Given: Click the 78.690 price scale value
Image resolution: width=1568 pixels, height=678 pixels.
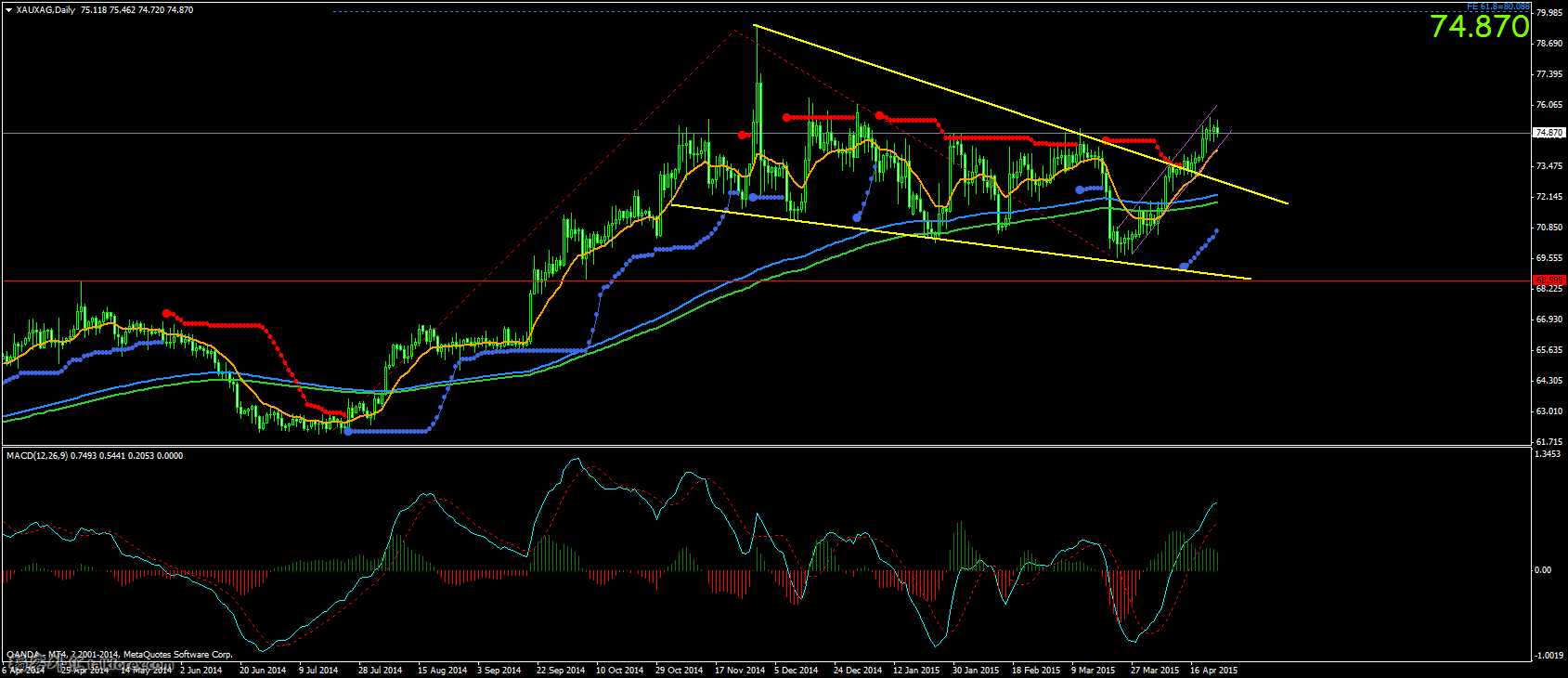Looking at the screenshot, I should pos(1549,44).
